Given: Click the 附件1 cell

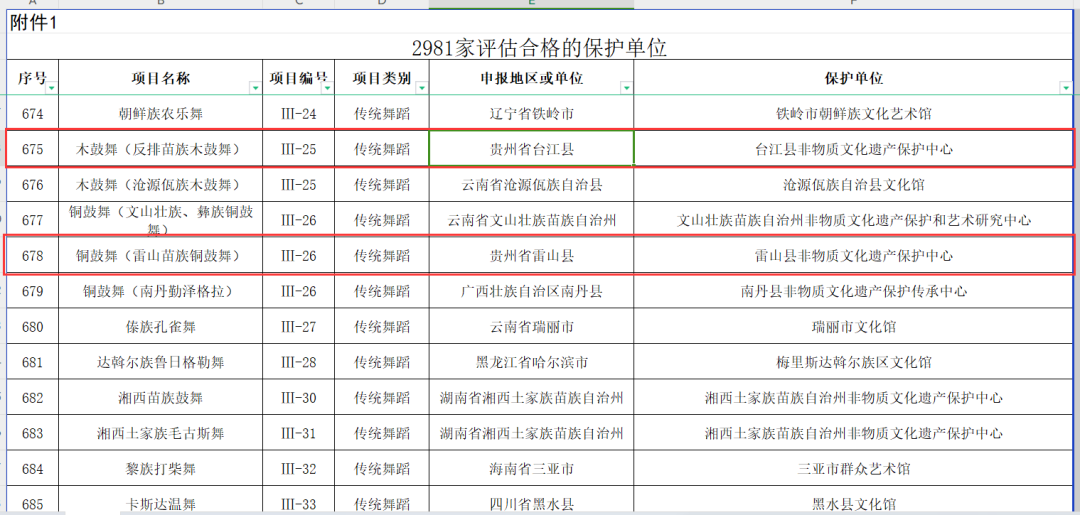Looking at the screenshot, I should [x=34, y=24].
